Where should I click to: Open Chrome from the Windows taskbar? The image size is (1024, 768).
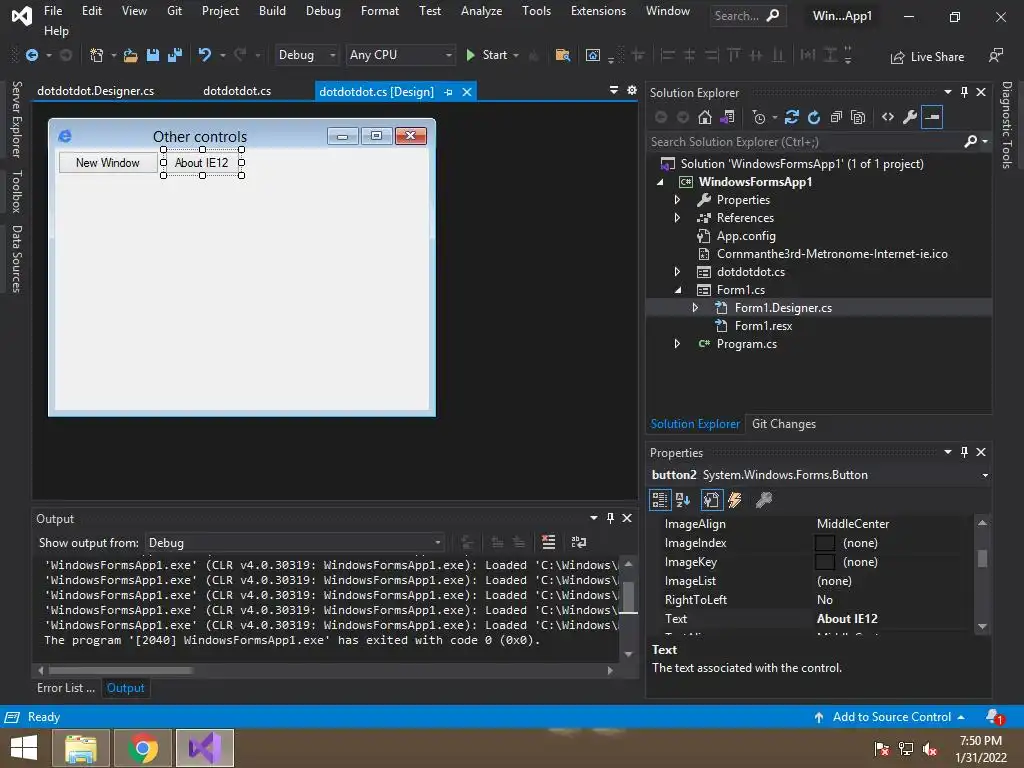pyautogui.click(x=143, y=748)
